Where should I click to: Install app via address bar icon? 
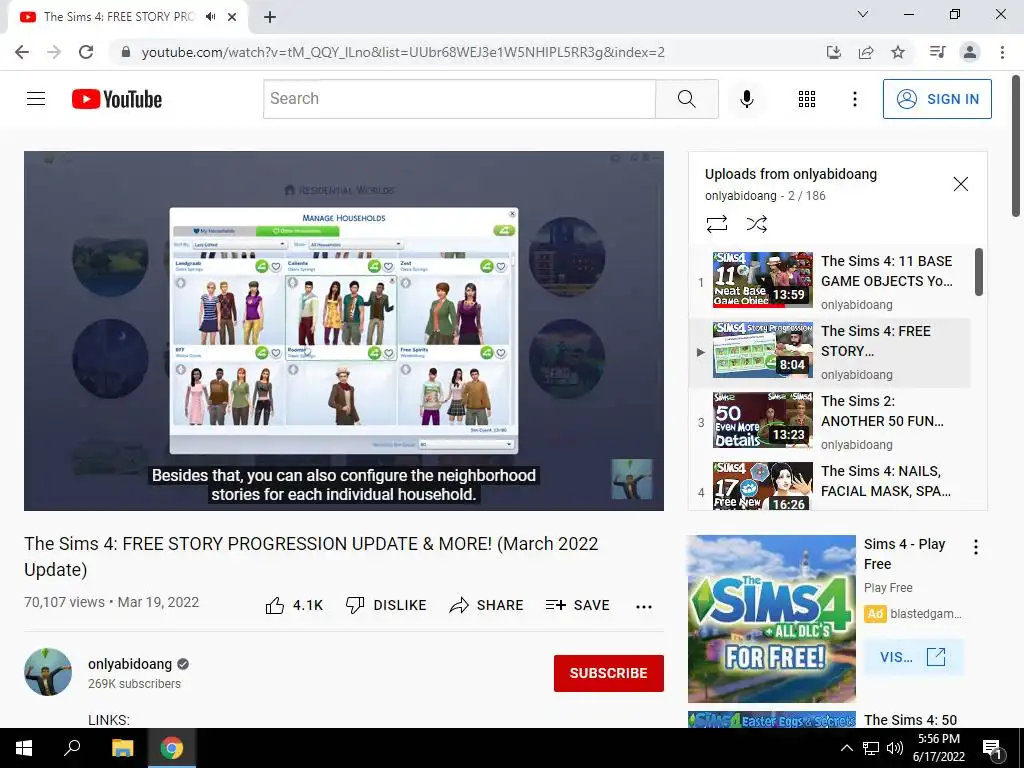pyautogui.click(x=833, y=52)
